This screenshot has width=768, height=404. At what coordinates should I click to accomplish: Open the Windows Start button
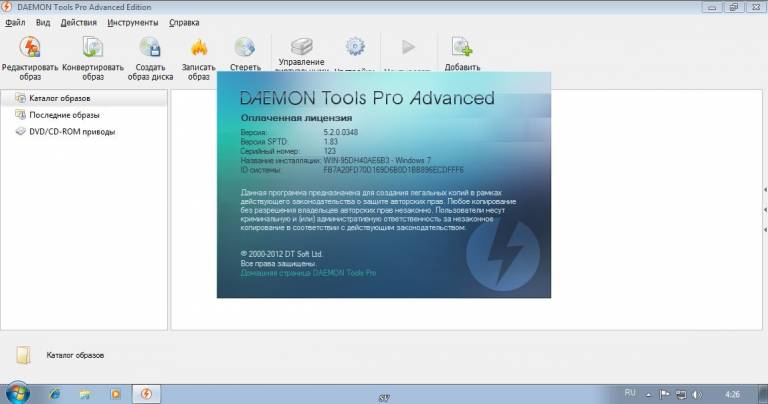point(18,393)
